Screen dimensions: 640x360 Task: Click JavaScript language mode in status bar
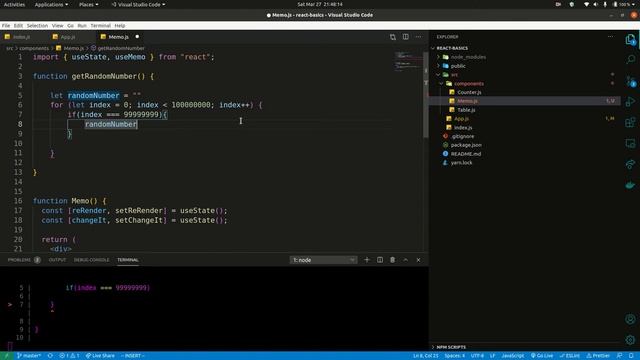click(513, 356)
